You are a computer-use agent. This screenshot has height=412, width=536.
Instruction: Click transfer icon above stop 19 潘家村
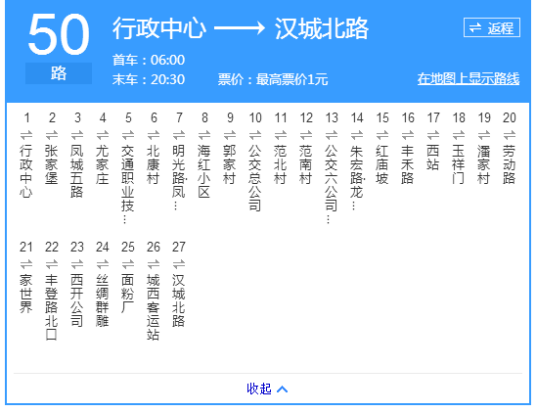point(484,135)
